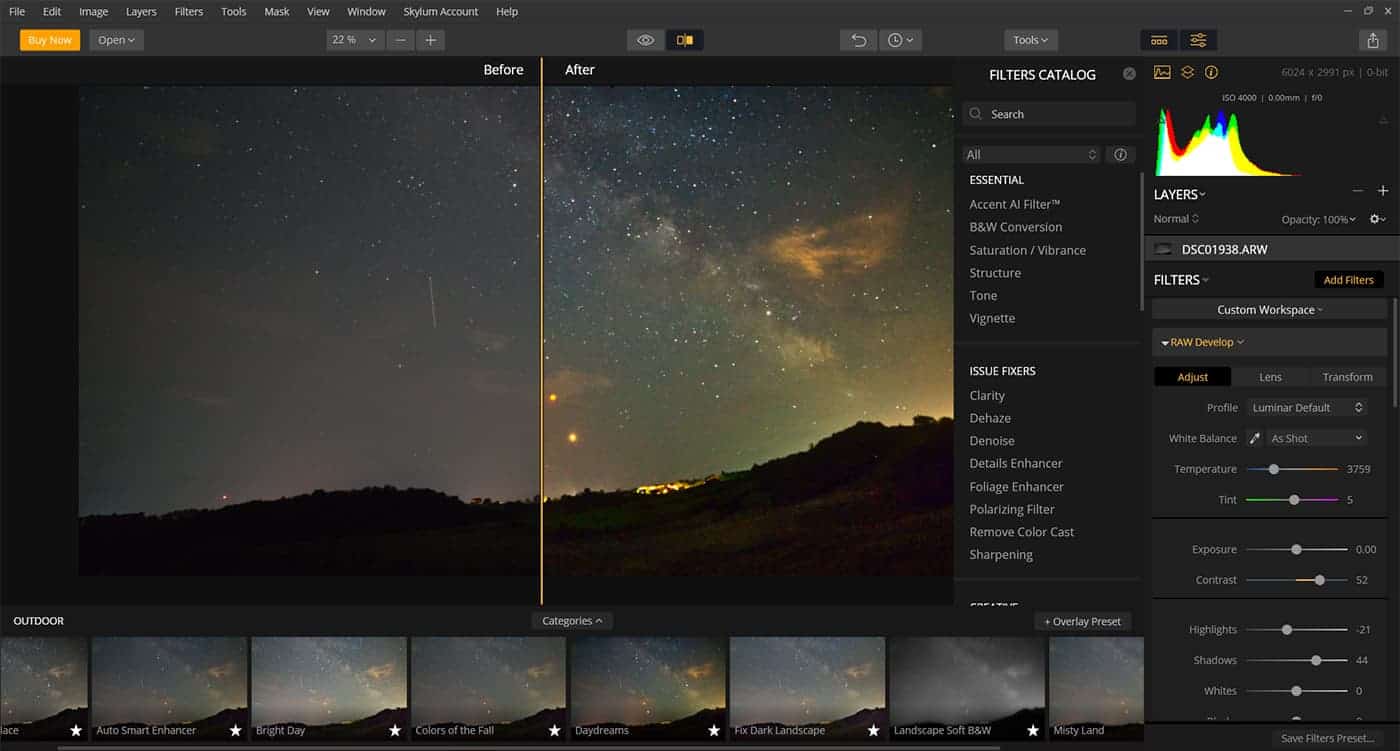
Task: Toggle the side panel sliders icon
Action: pyautogui.click(x=1198, y=40)
